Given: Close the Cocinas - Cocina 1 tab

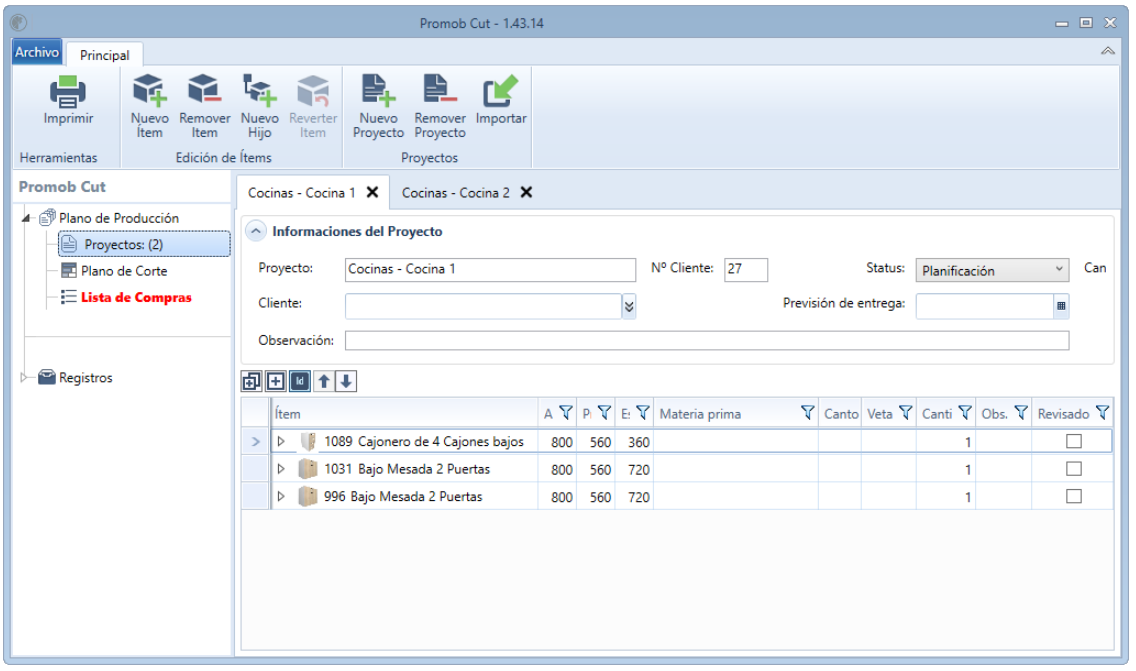Looking at the screenshot, I should (x=372, y=192).
